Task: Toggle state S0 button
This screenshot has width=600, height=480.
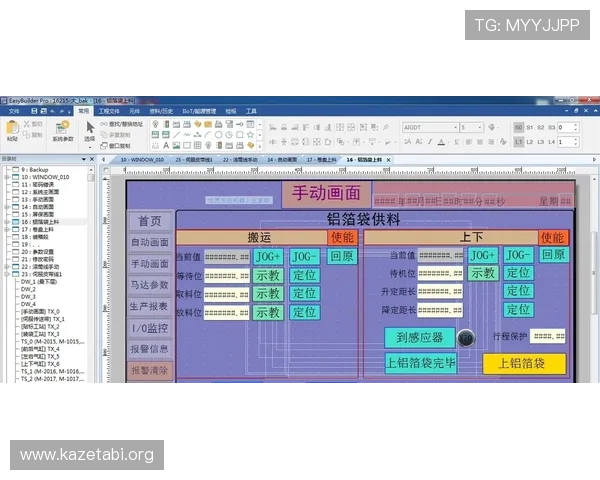Action: coord(518,127)
